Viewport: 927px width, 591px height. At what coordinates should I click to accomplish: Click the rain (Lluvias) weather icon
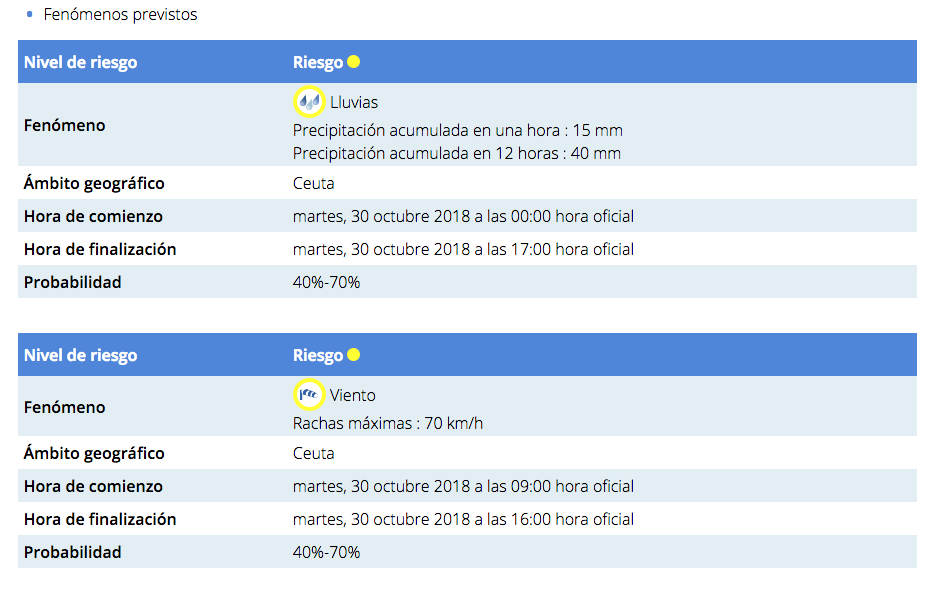point(309,102)
